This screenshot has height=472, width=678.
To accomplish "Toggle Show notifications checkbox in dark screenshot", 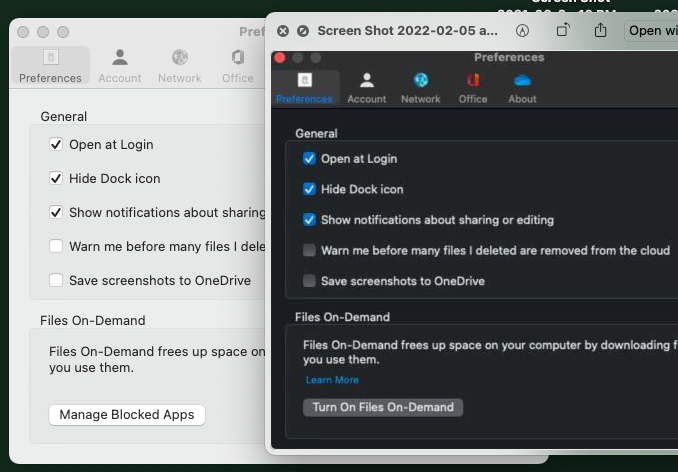I will (309, 220).
